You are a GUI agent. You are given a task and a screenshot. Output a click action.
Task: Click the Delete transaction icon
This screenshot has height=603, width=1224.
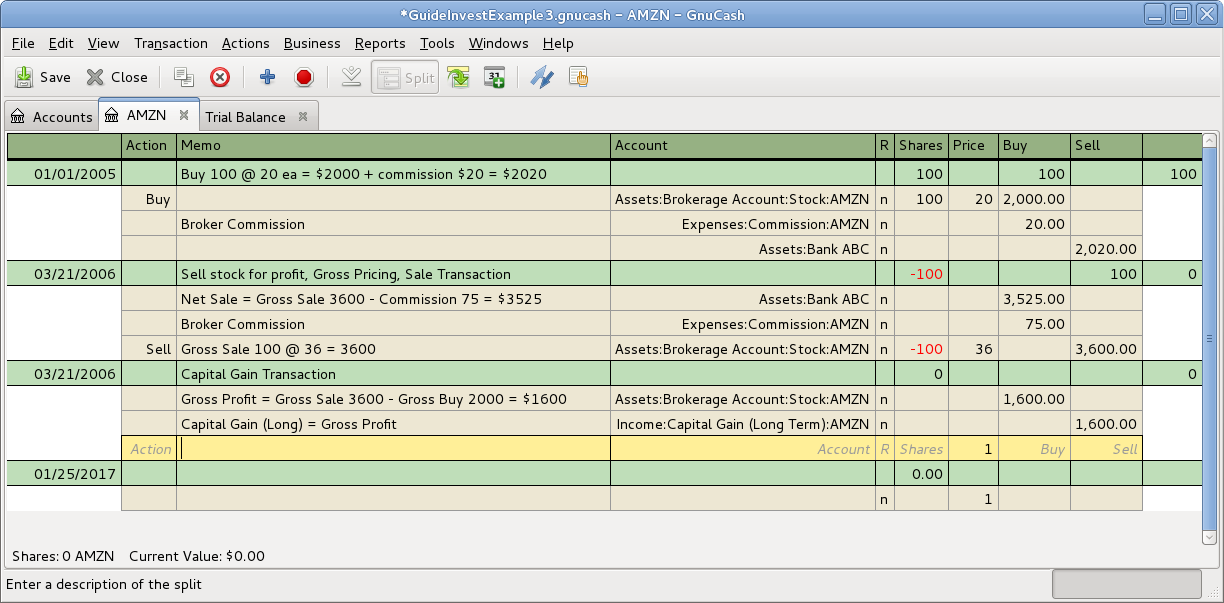point(220,77)
